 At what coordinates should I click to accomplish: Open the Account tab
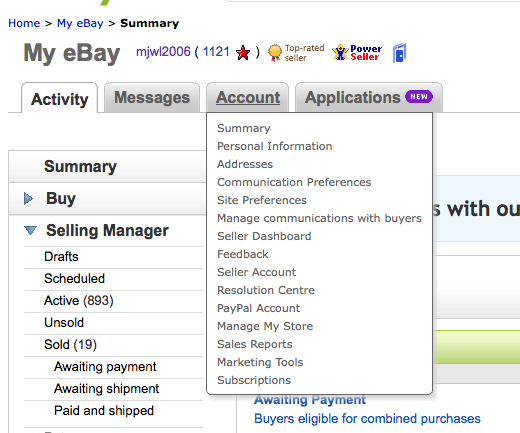(x=248, y=98)
